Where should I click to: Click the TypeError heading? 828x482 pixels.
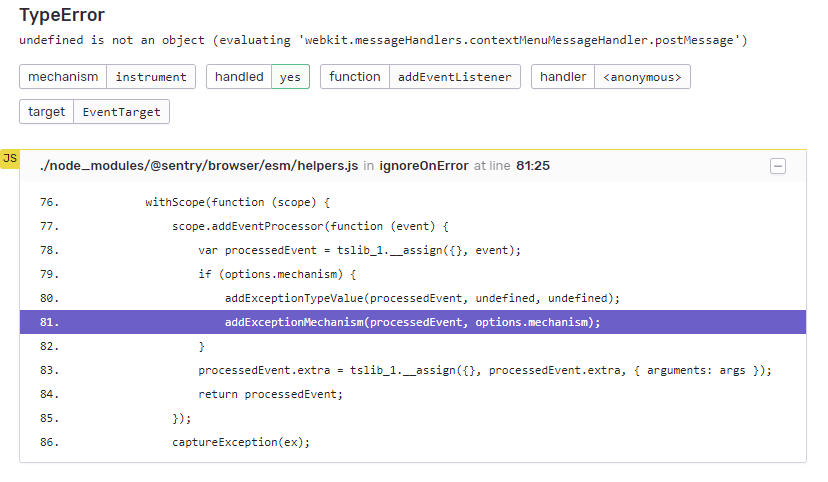click(x=62, y=15)
